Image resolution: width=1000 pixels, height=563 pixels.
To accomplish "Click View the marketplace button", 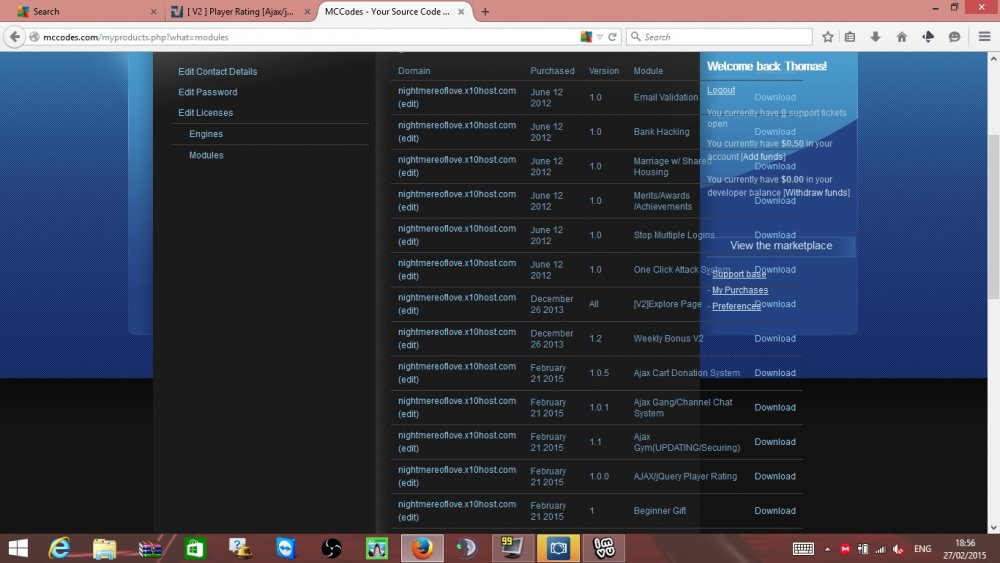I will click(x=780, y=246).
